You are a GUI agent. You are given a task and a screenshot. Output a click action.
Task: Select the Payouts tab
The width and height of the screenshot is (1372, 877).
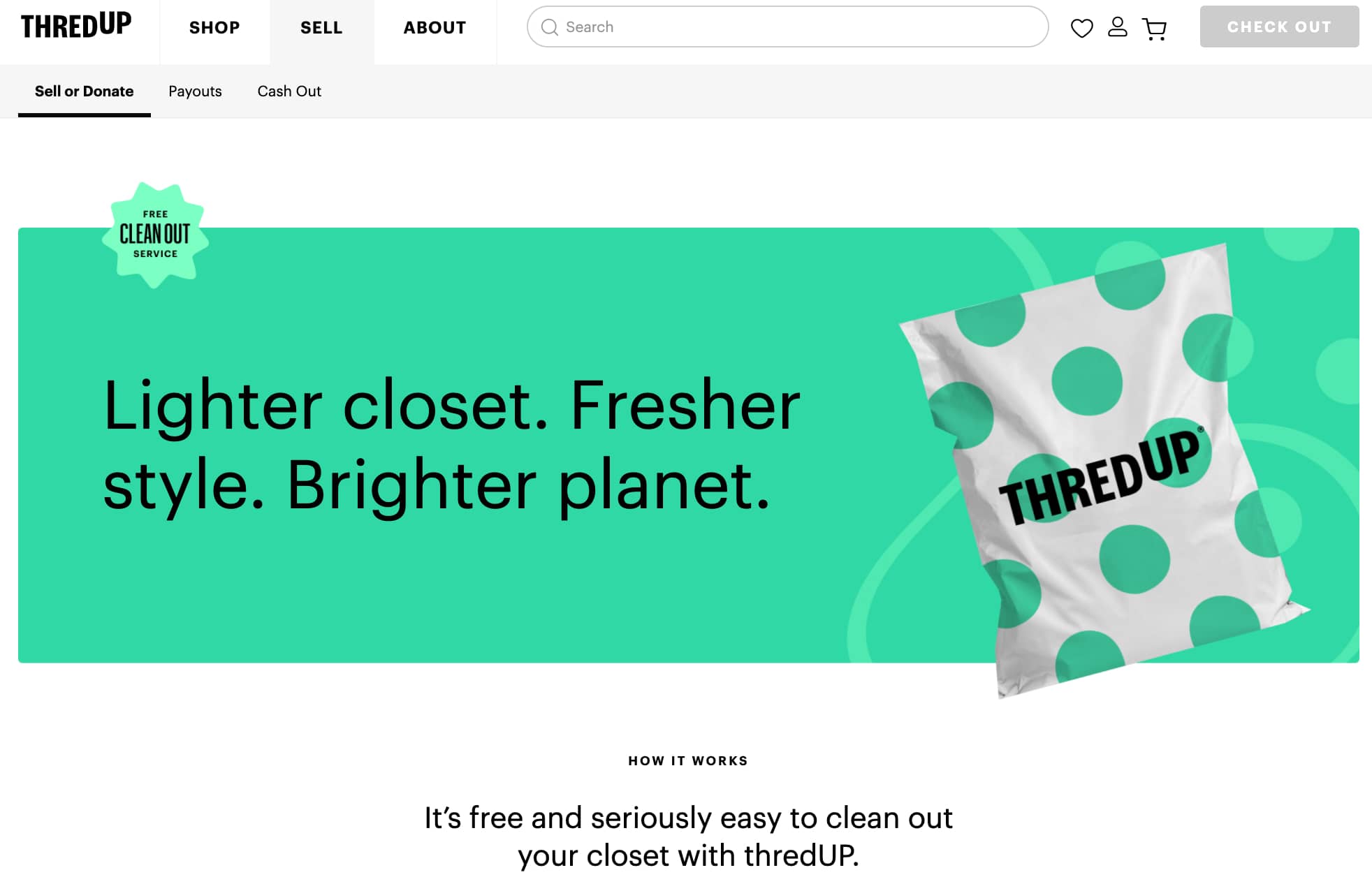195,91
